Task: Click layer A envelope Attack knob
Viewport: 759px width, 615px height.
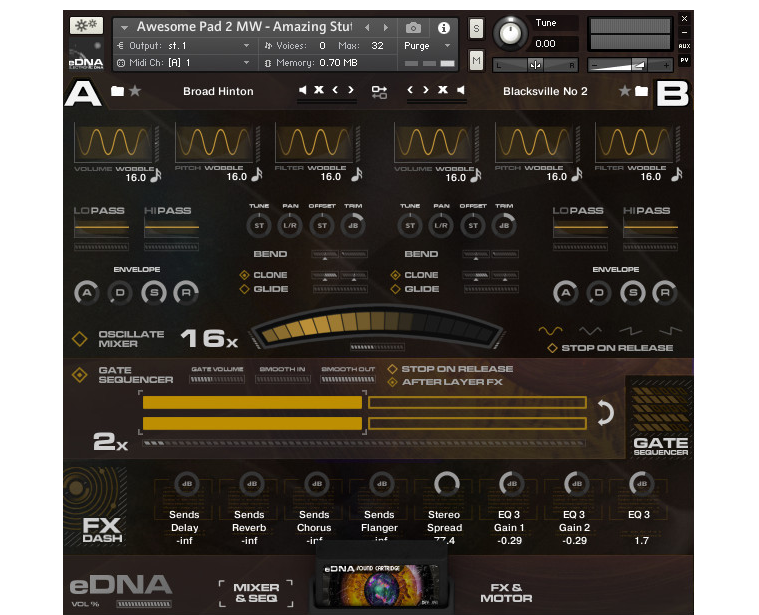Action: [x=87, y=292]
